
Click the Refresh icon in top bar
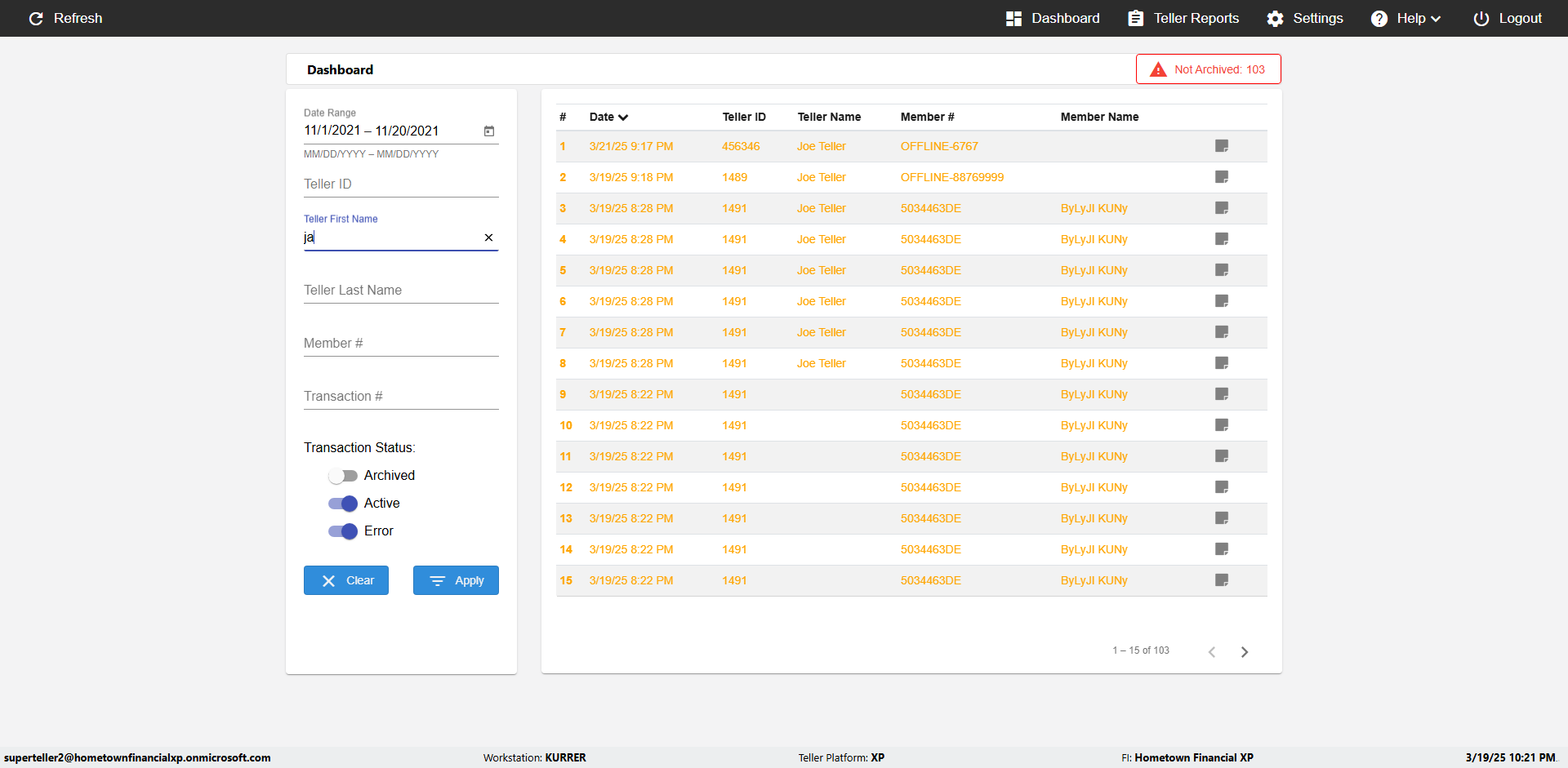pos(36,19)
